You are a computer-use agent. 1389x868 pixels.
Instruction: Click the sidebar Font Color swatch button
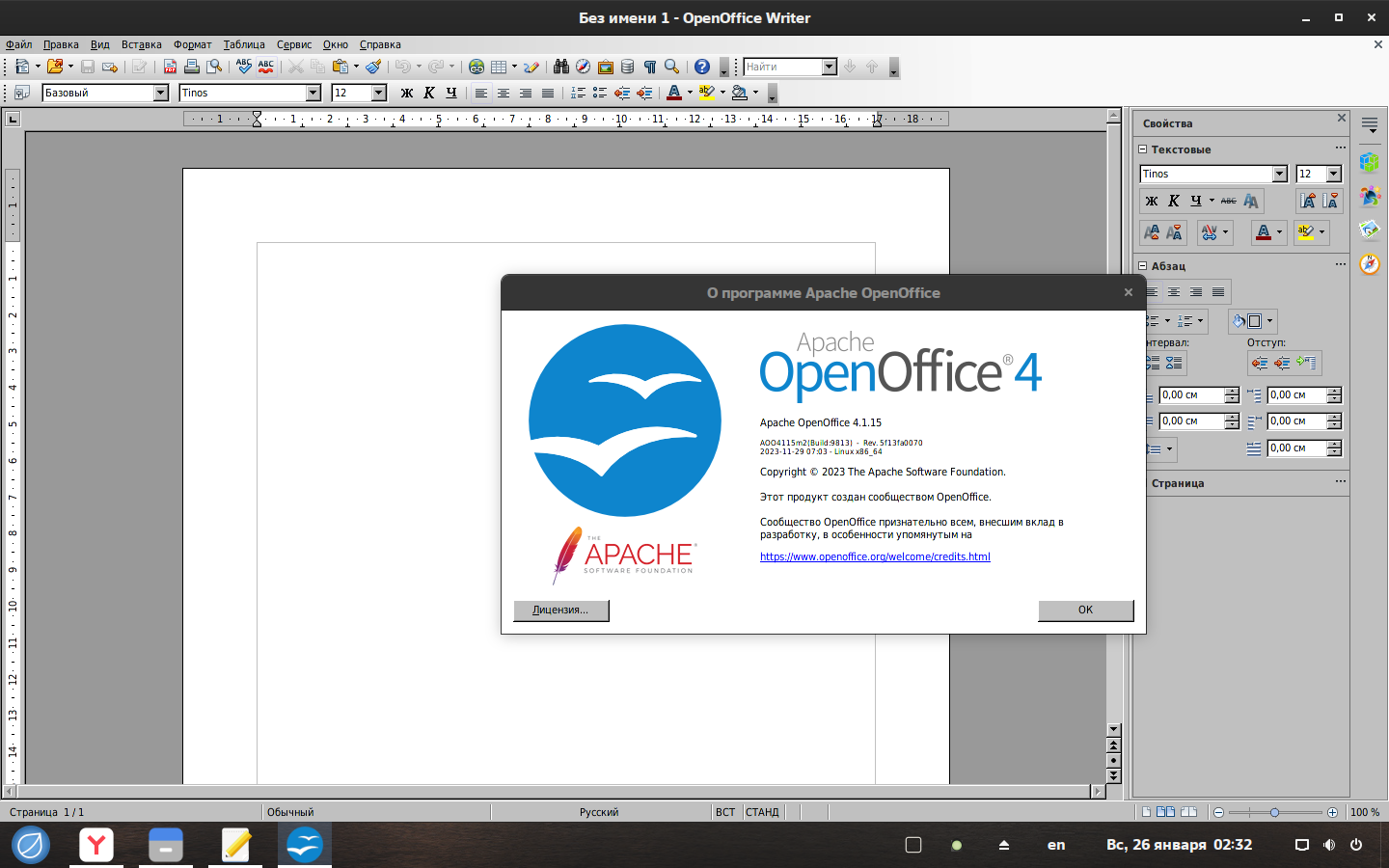pos(1264,232)
